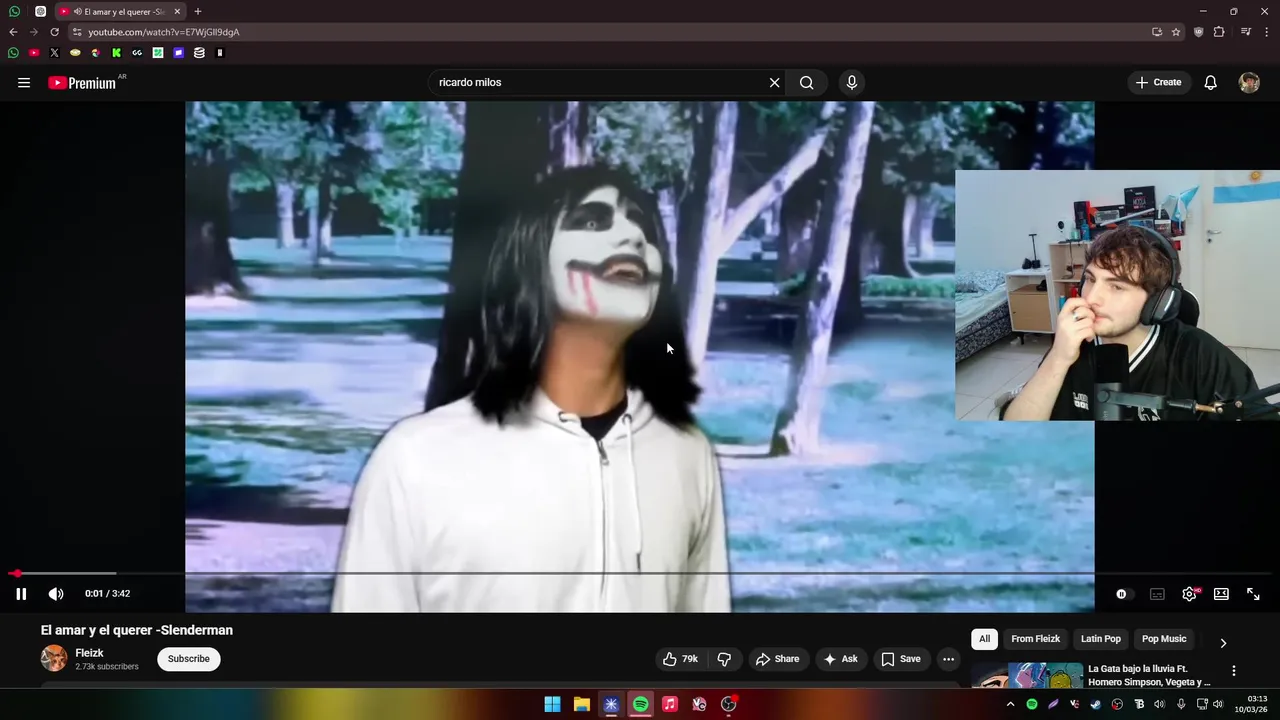Switch to pinned WhatsApp tab

coord(14,12)
